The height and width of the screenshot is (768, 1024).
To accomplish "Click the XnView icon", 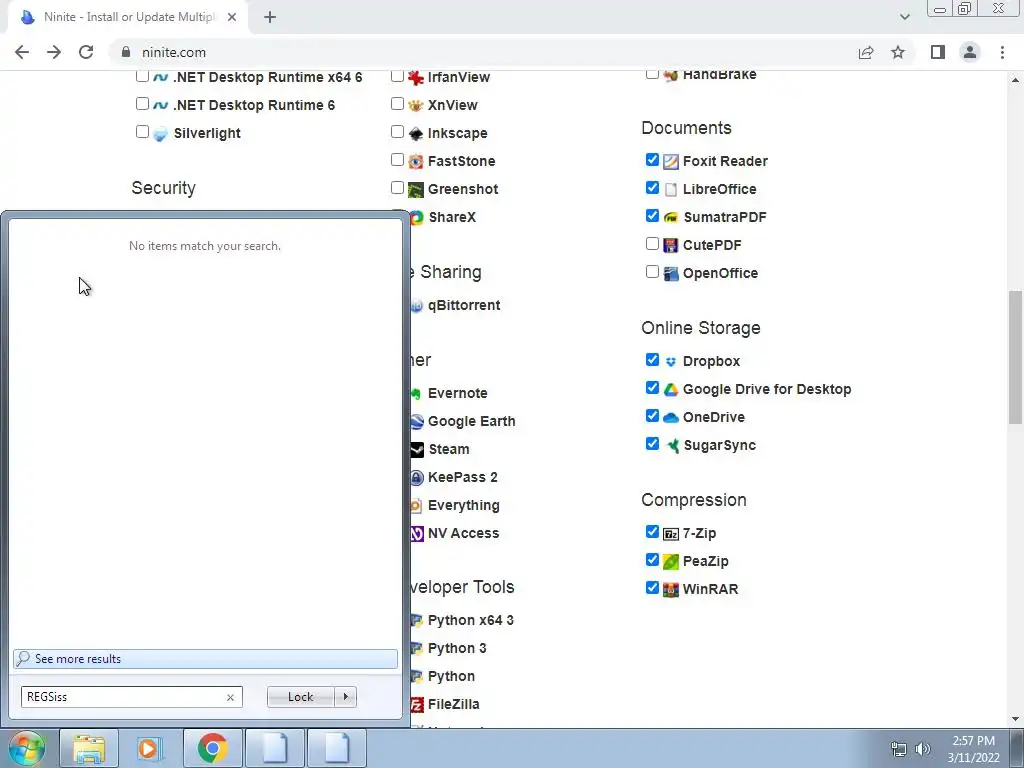I will 416,106.
